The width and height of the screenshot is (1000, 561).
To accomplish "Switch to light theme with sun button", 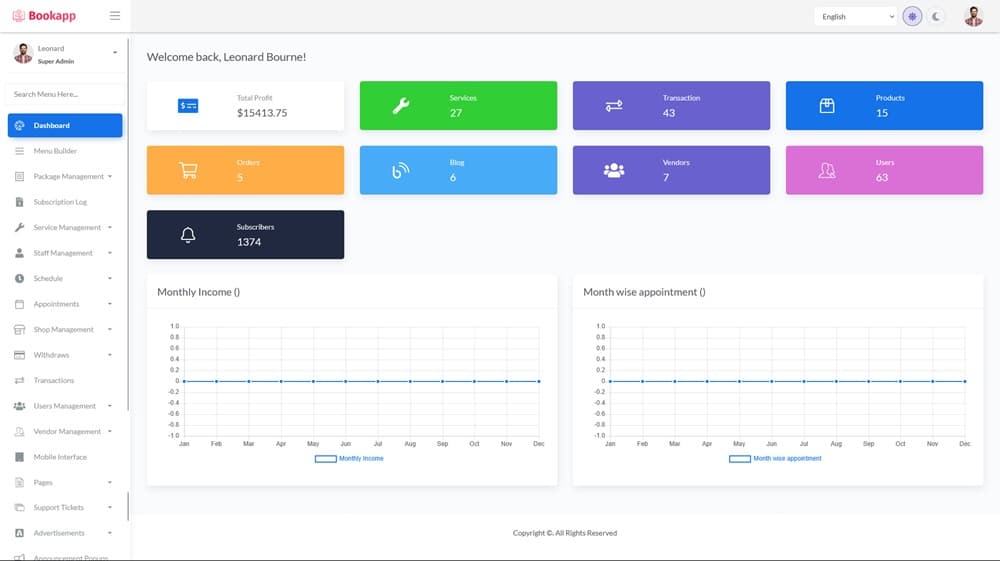I will [912, 16].
